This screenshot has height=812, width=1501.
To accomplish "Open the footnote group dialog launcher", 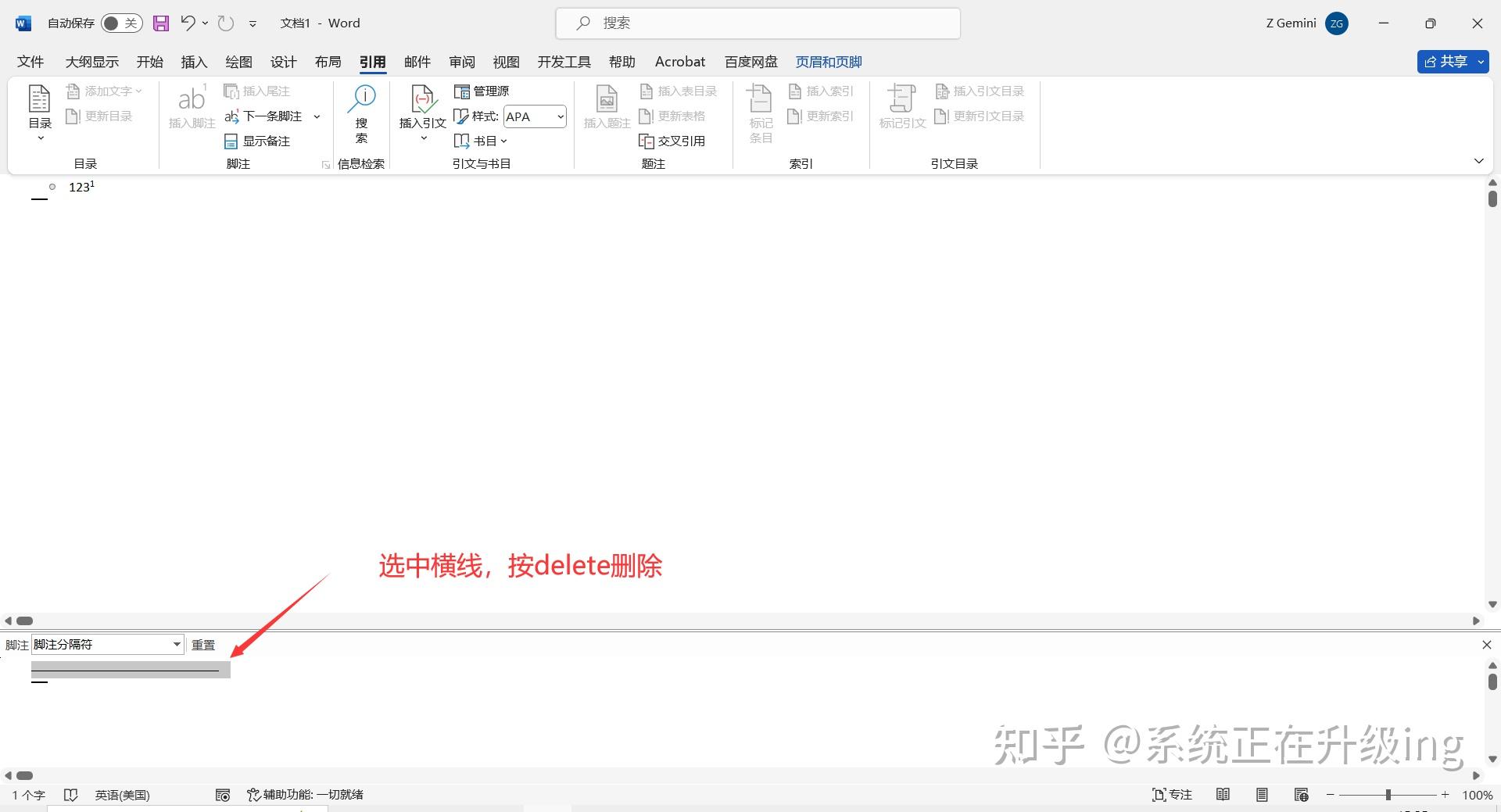I will (x=326, y=164).
